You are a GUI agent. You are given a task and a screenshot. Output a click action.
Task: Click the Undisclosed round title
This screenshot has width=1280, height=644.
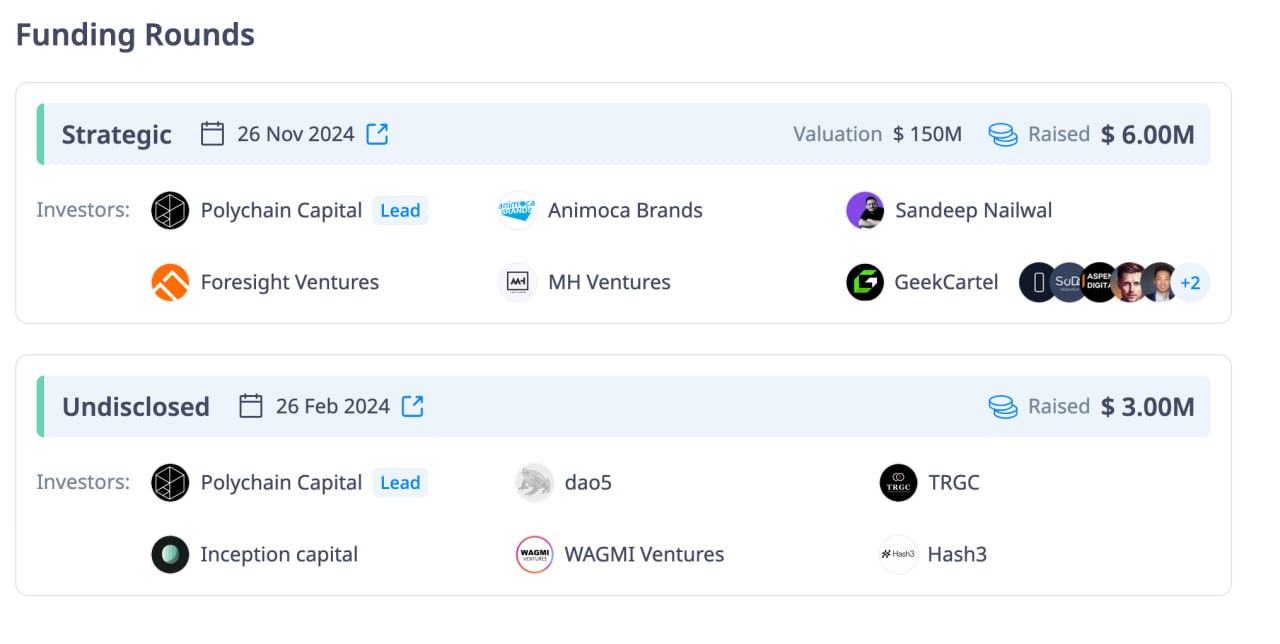[136, 407]
